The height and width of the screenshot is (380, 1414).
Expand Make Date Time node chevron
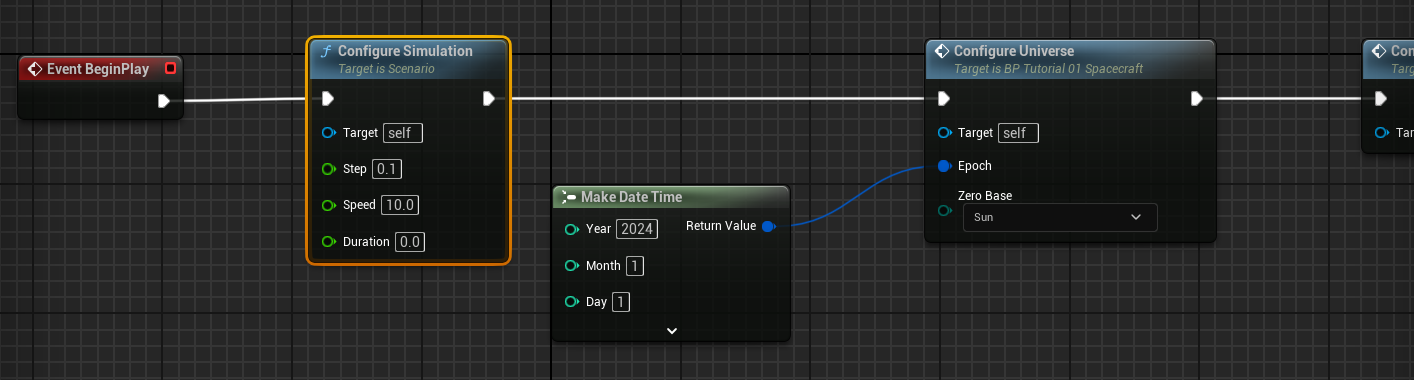tap(672, 330)
